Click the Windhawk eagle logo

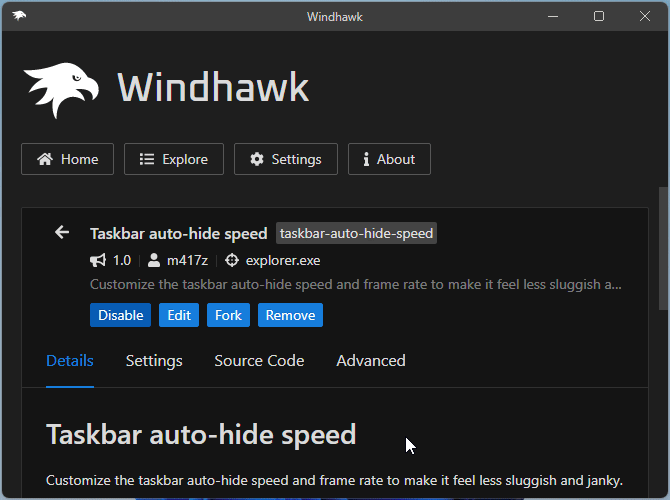[x=61, y=90]
